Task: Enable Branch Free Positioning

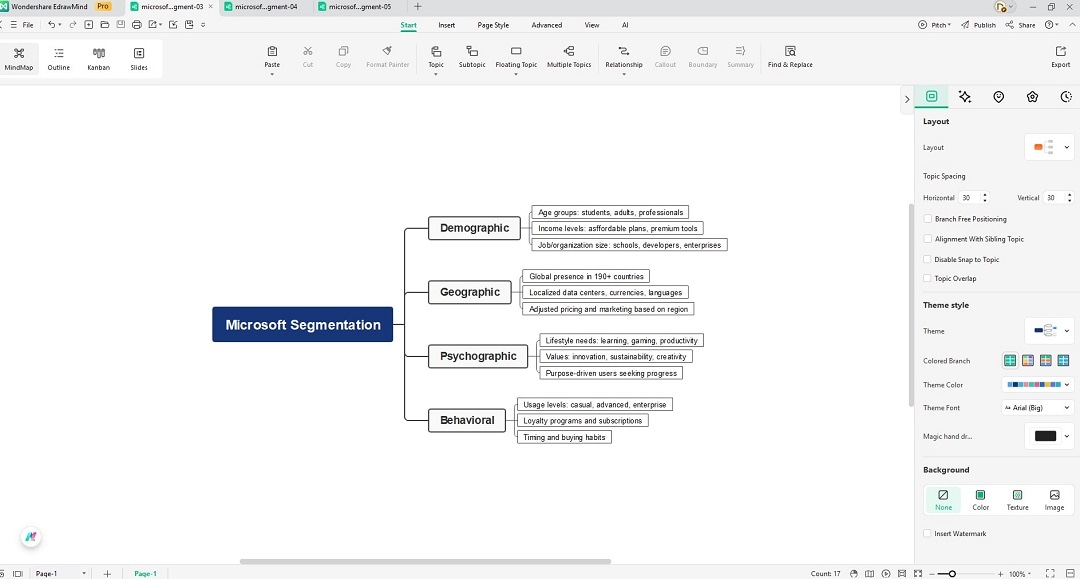Action: coord(928,218)
